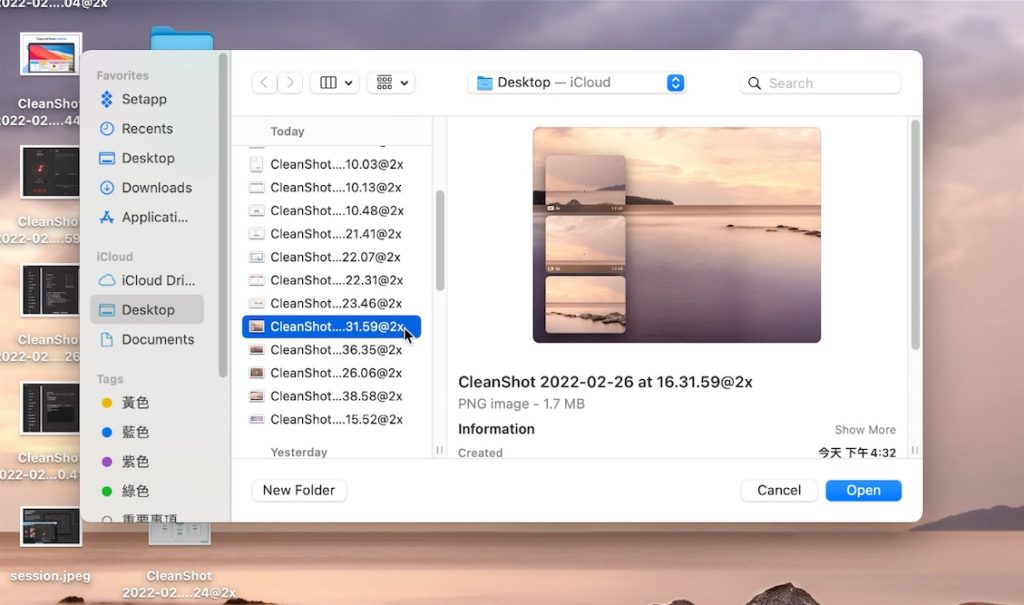Viewport: 1024px width, 605px height.
Task: Click the Today group header
Action: tap(287, 131)
